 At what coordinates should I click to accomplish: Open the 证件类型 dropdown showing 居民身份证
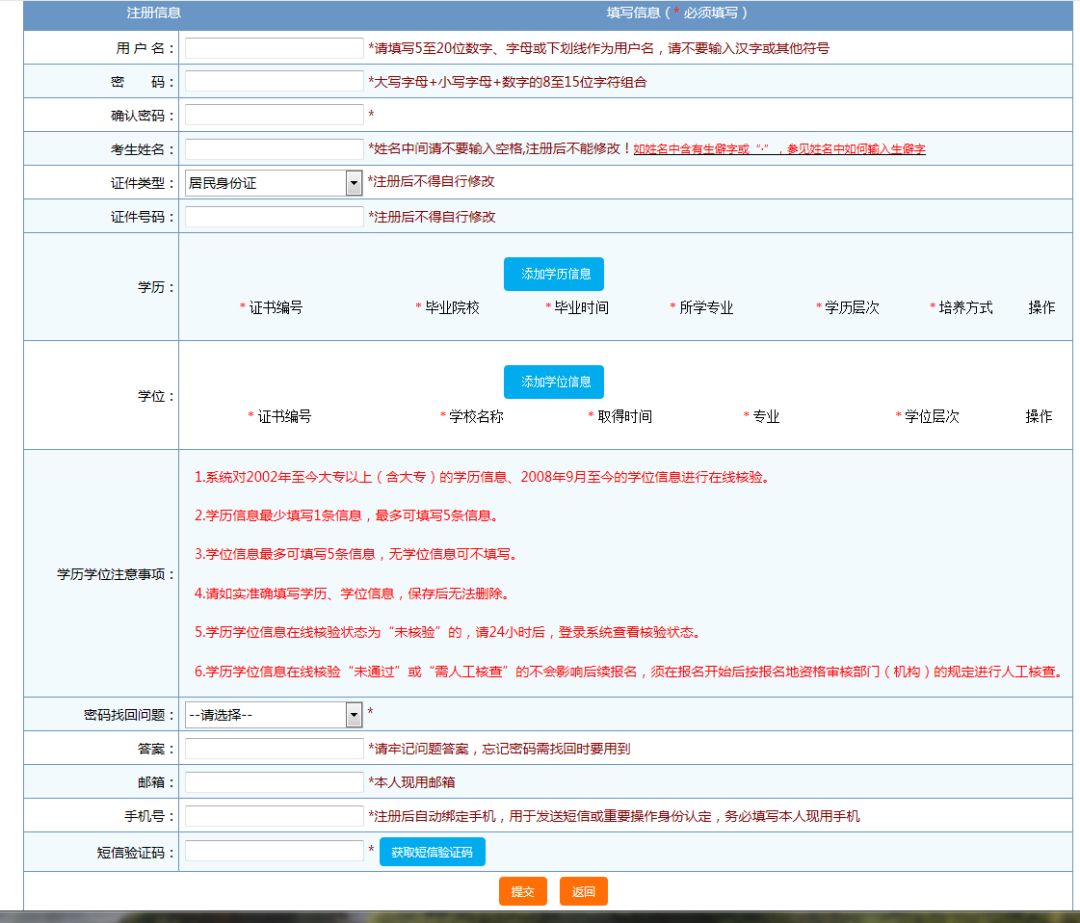tap(273, 183)
